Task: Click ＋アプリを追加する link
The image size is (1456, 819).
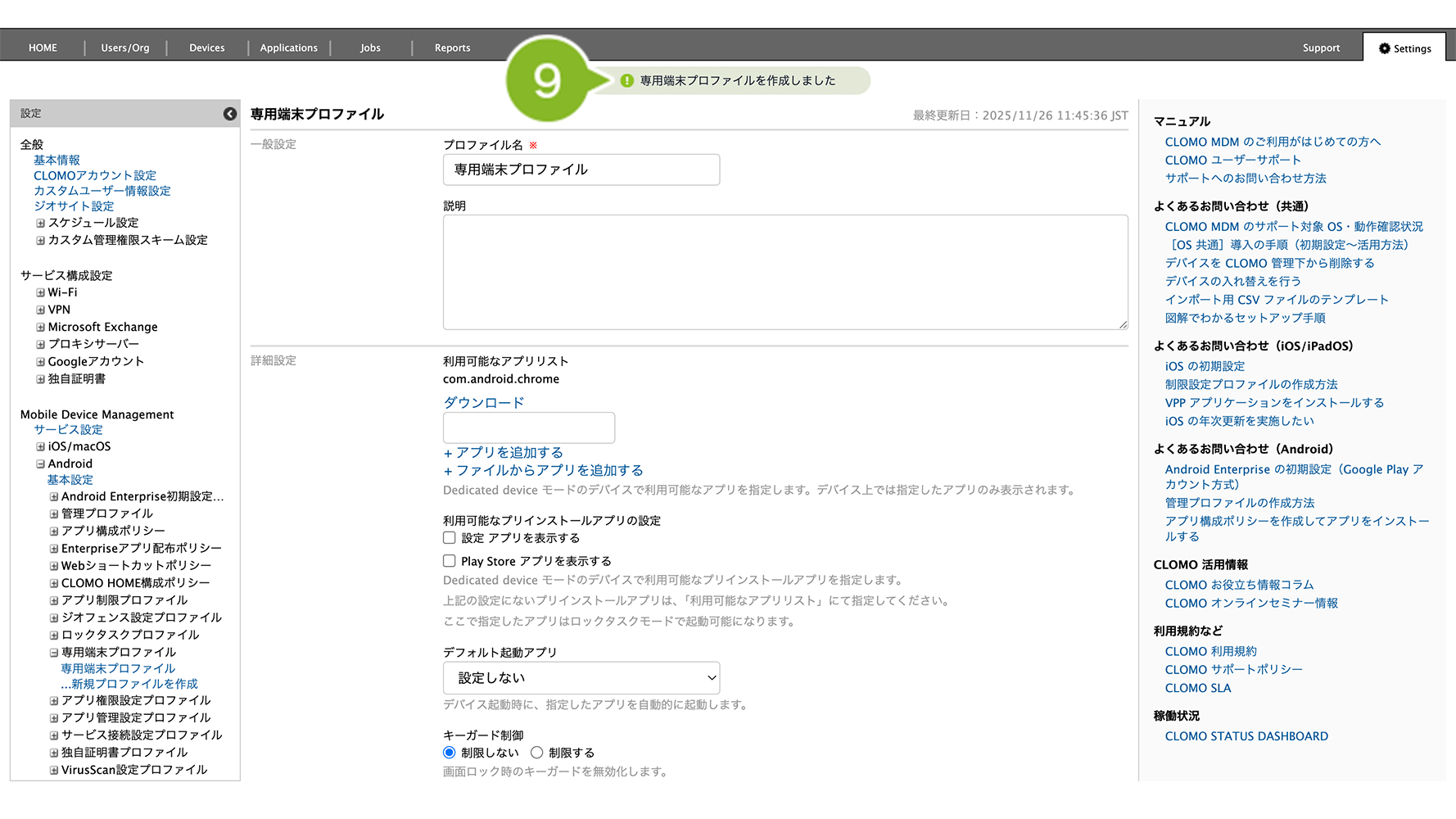Action: coord(503,453)
